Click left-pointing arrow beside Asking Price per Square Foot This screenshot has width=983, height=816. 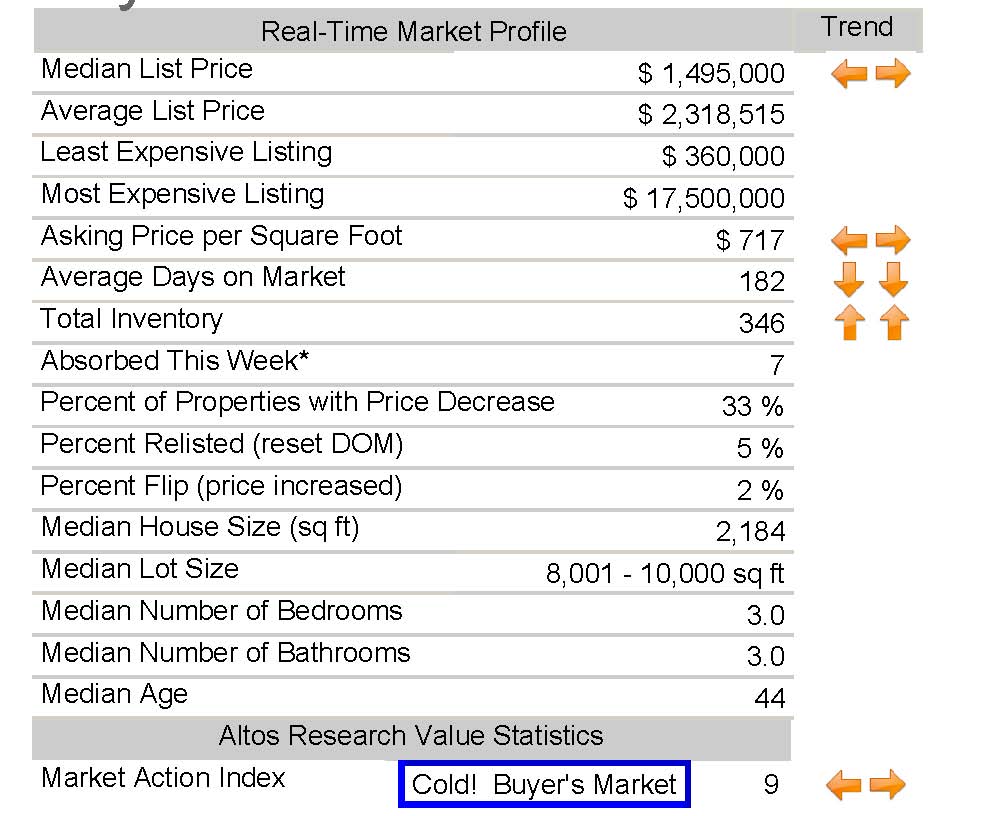tap(848, 240)
